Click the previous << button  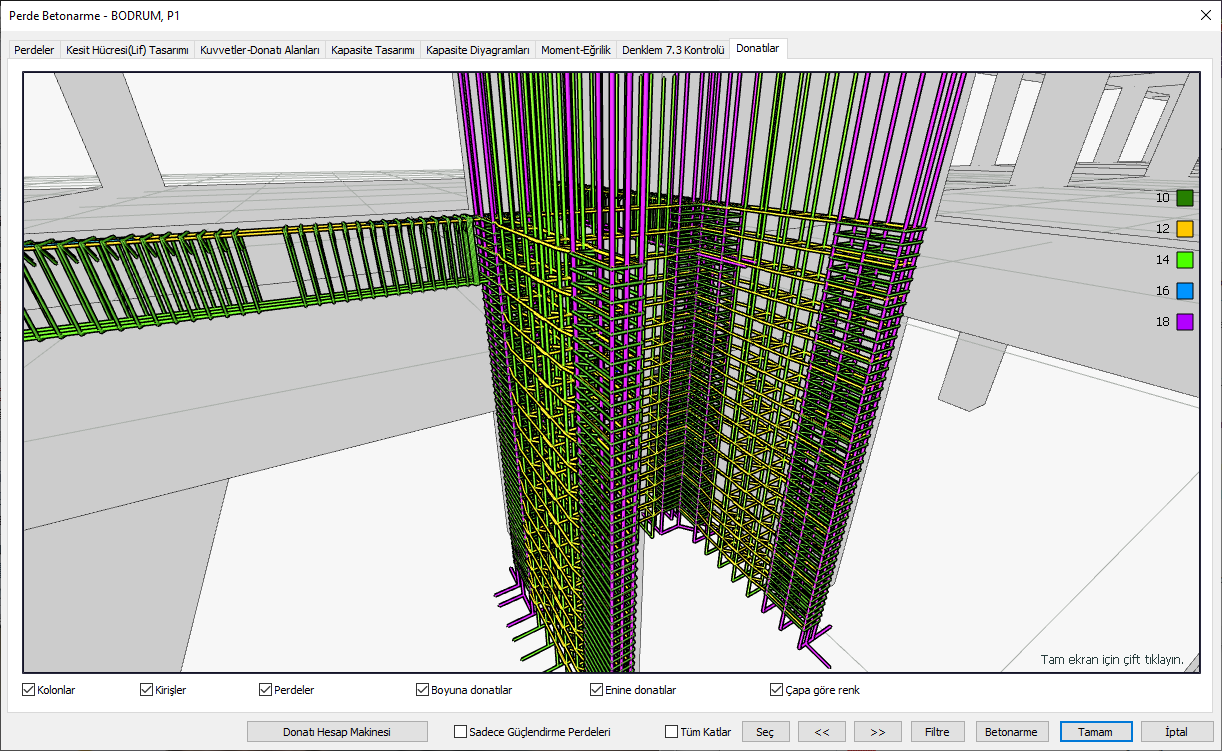[x=822, y=732]
